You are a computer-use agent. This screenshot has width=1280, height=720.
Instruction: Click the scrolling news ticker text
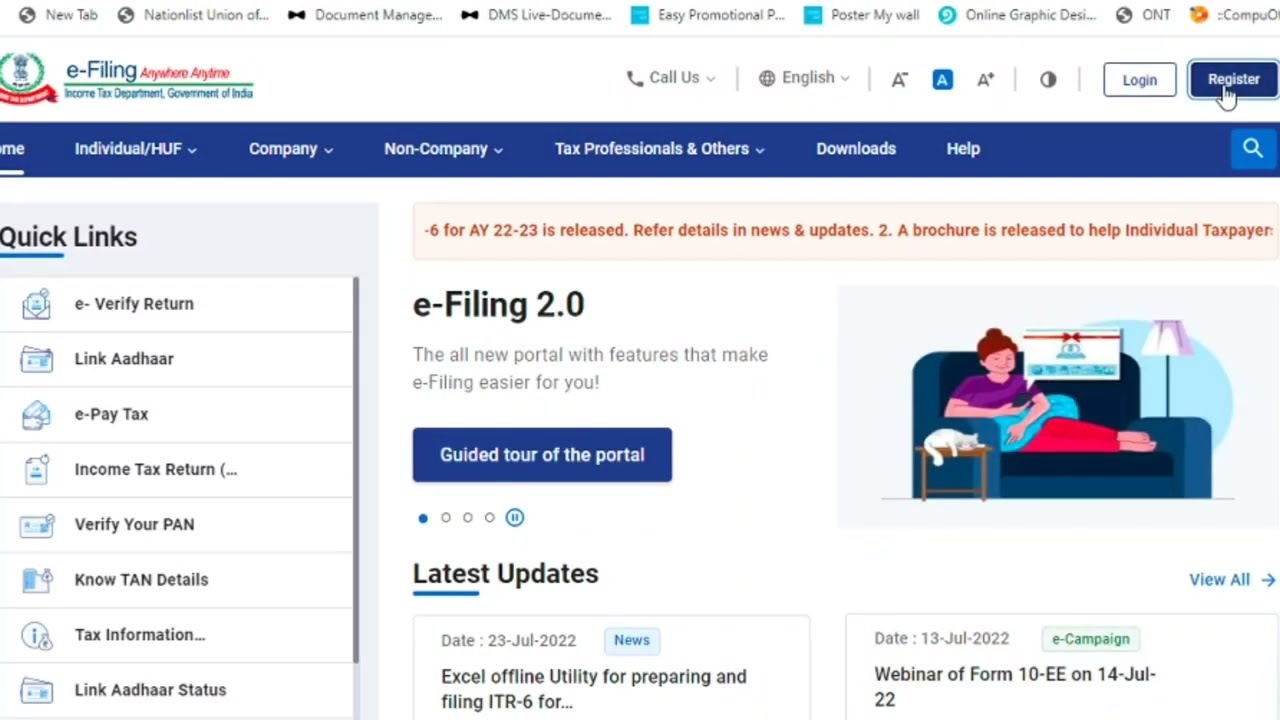click(847, 230)
